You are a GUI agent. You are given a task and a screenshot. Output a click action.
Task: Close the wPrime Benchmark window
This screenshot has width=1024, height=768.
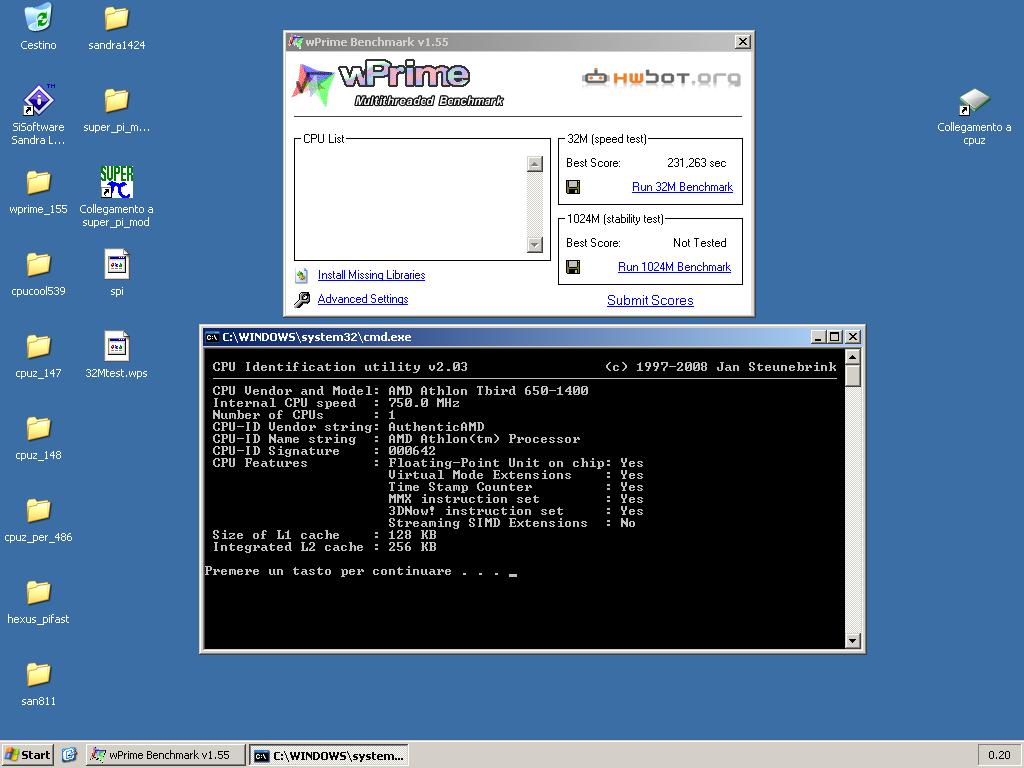click(743, 42)
